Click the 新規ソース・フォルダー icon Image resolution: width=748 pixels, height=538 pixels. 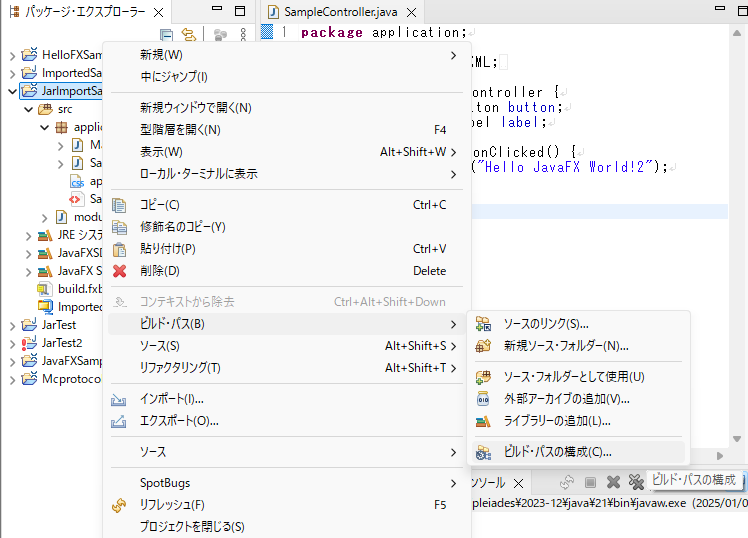[483, 346]
